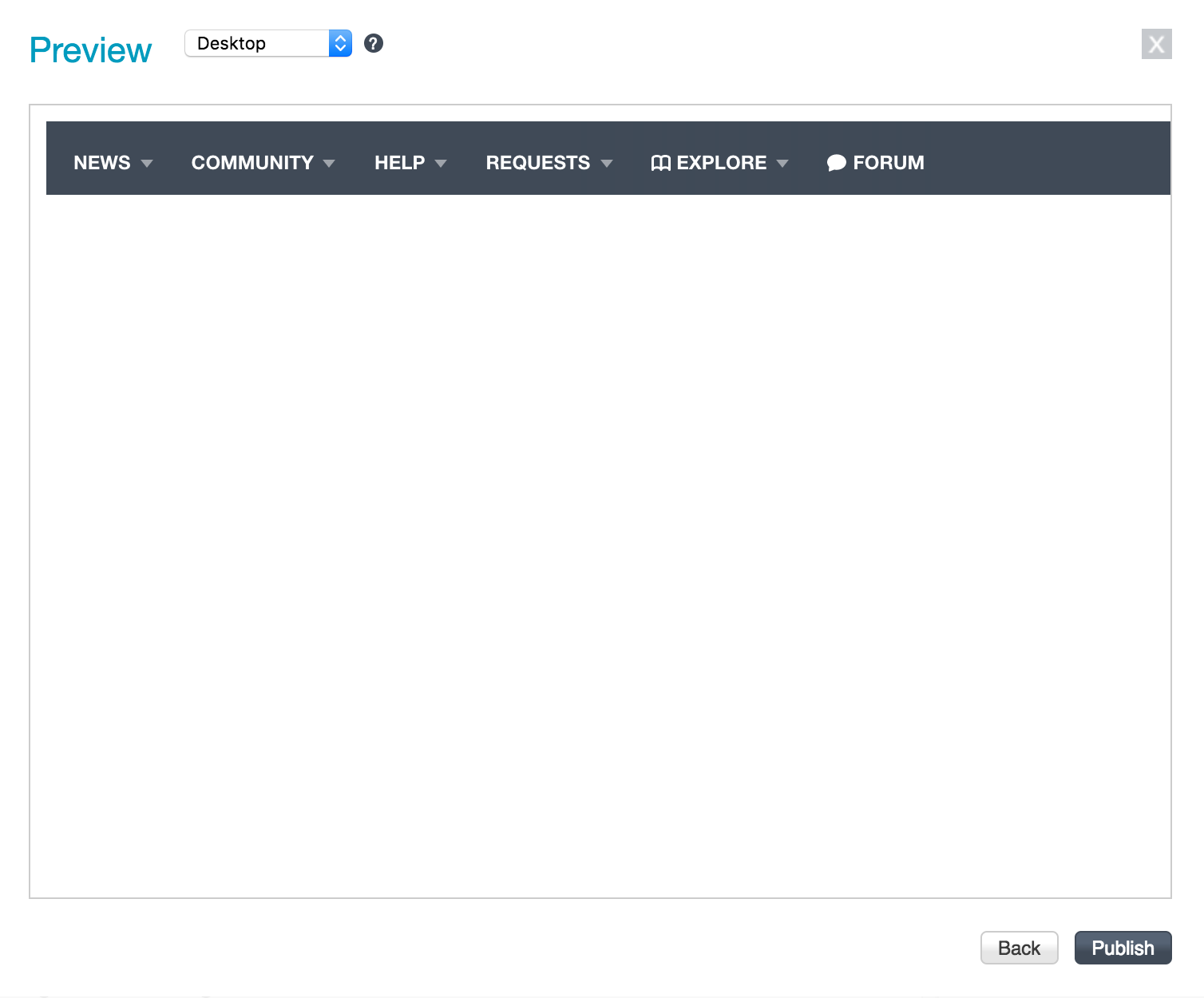
Task: Select the COMMUNITY menu label
Action: click(x=251, y=163)
